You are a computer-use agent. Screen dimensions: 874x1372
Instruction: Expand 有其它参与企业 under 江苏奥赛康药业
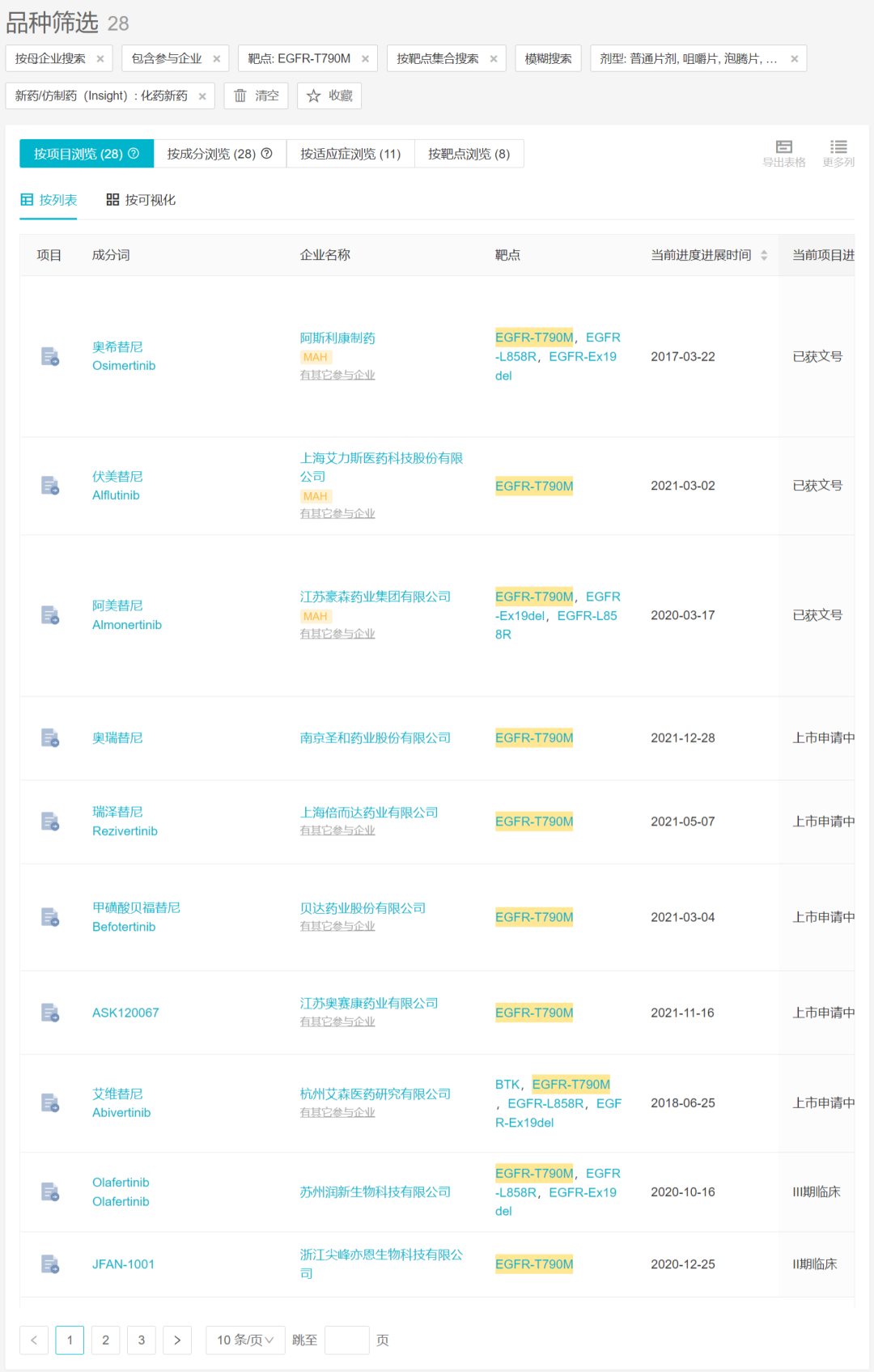pos(337,1022)
